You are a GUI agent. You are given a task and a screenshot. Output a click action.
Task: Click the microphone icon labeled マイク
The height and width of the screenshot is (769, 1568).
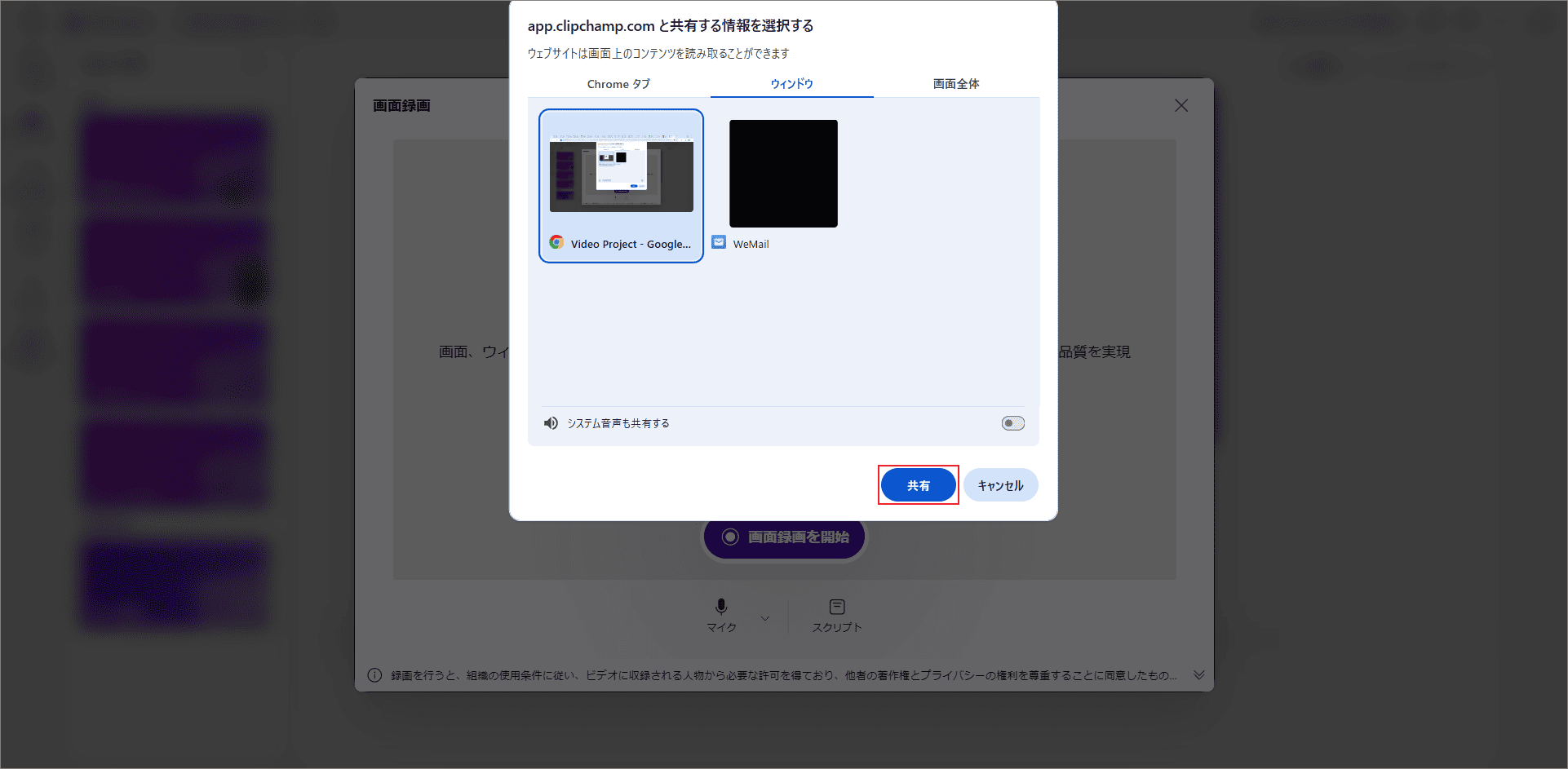[720, 606]
